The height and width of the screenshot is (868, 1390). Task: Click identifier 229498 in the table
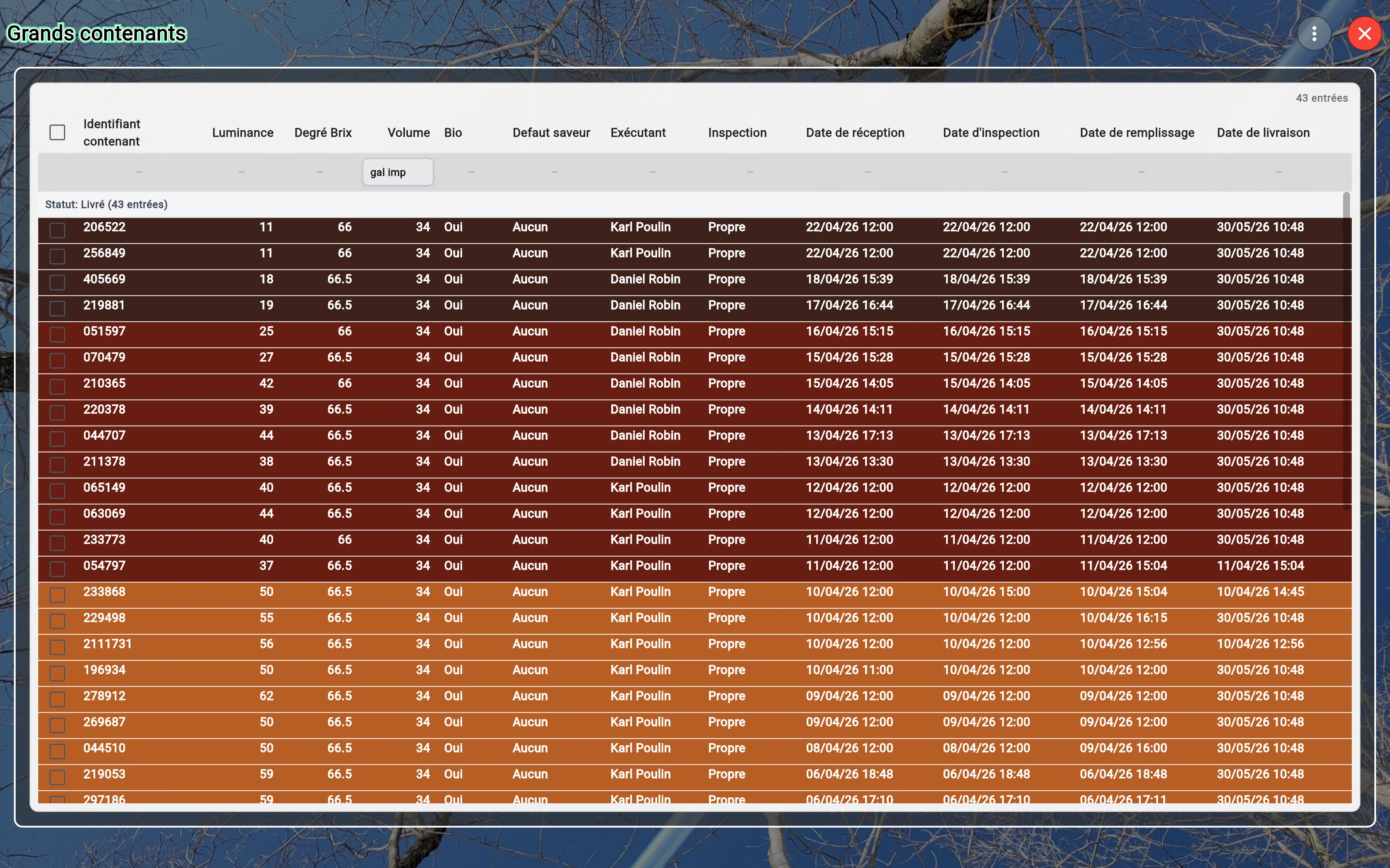[x=104, y=618]
